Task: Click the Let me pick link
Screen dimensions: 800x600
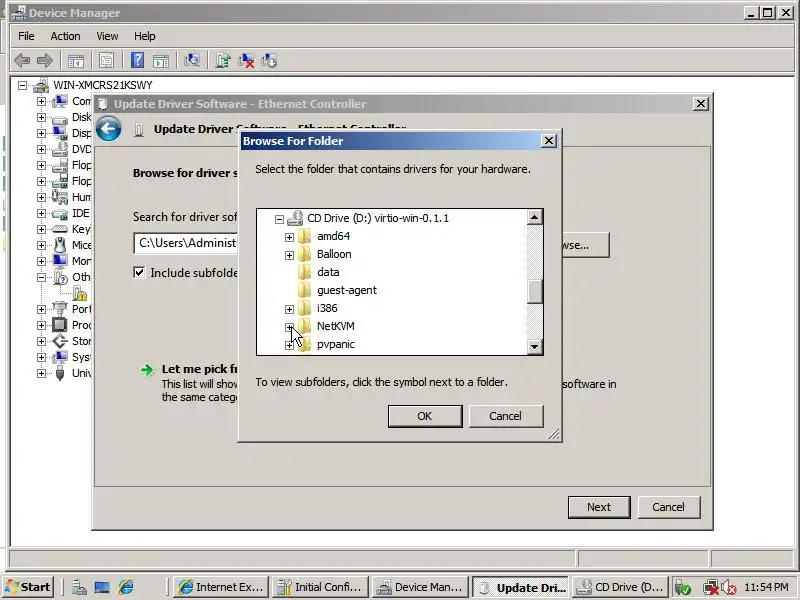Action: (x=199, y=369)
